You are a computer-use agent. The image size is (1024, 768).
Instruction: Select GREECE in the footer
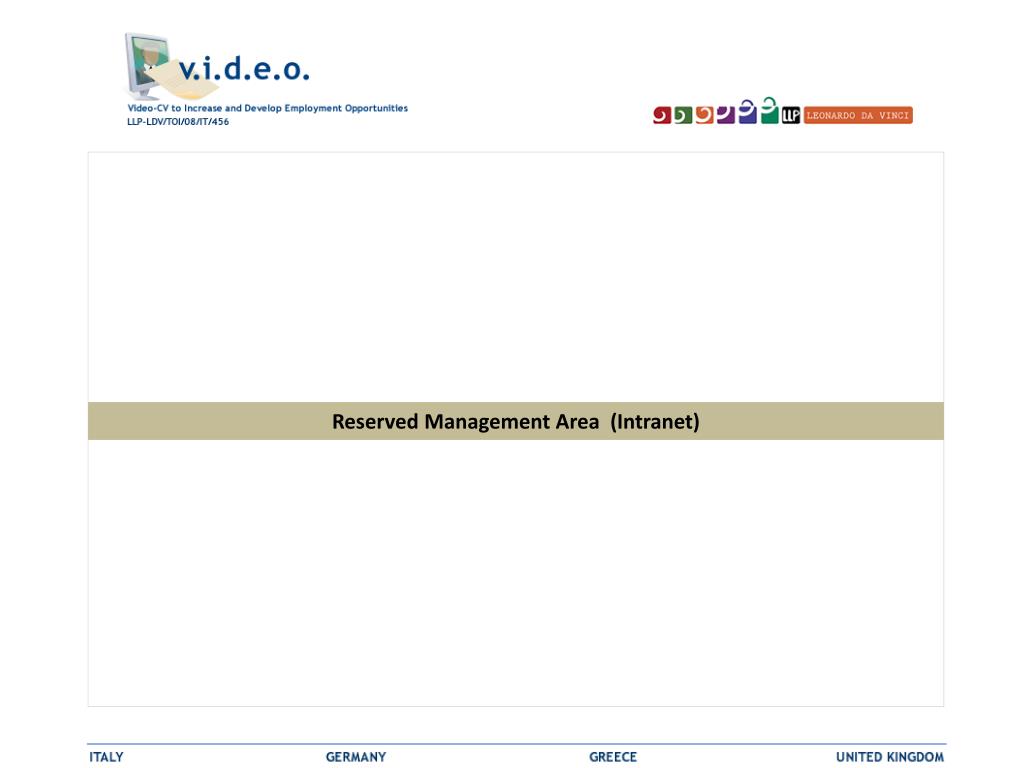613,757
